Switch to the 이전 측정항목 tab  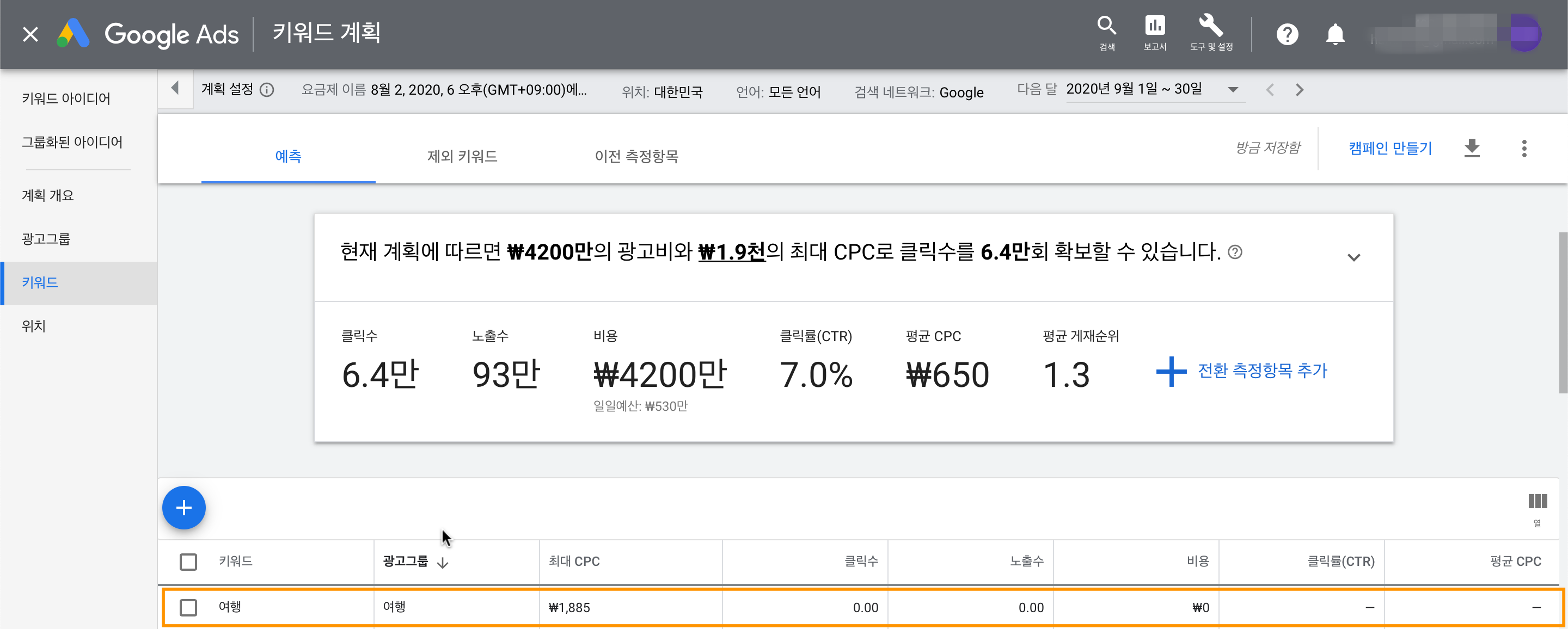tap(636, 156)
